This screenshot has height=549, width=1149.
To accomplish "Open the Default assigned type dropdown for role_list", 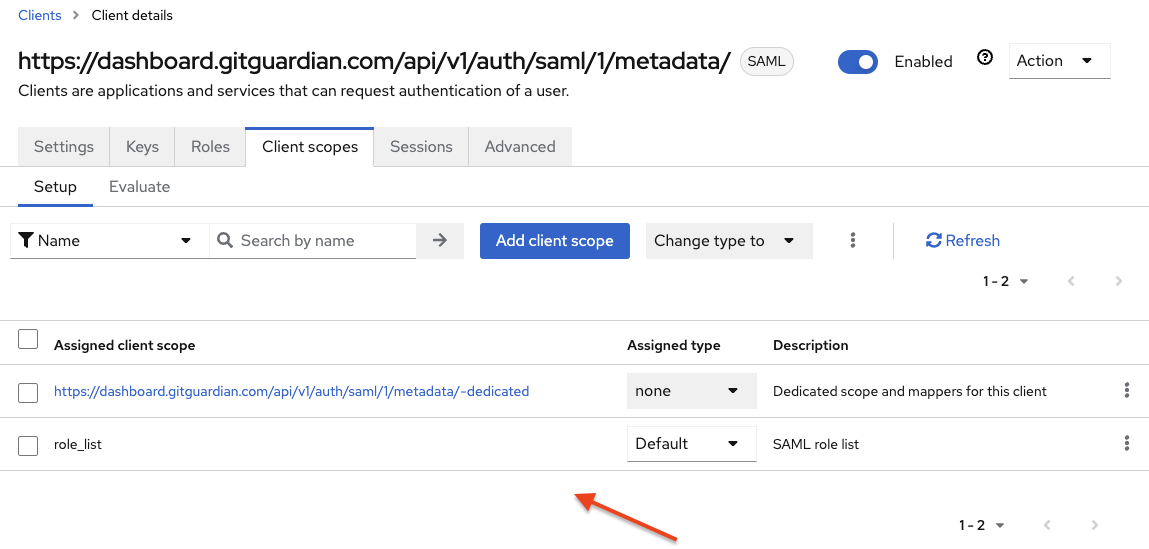I will pos(692,443).
